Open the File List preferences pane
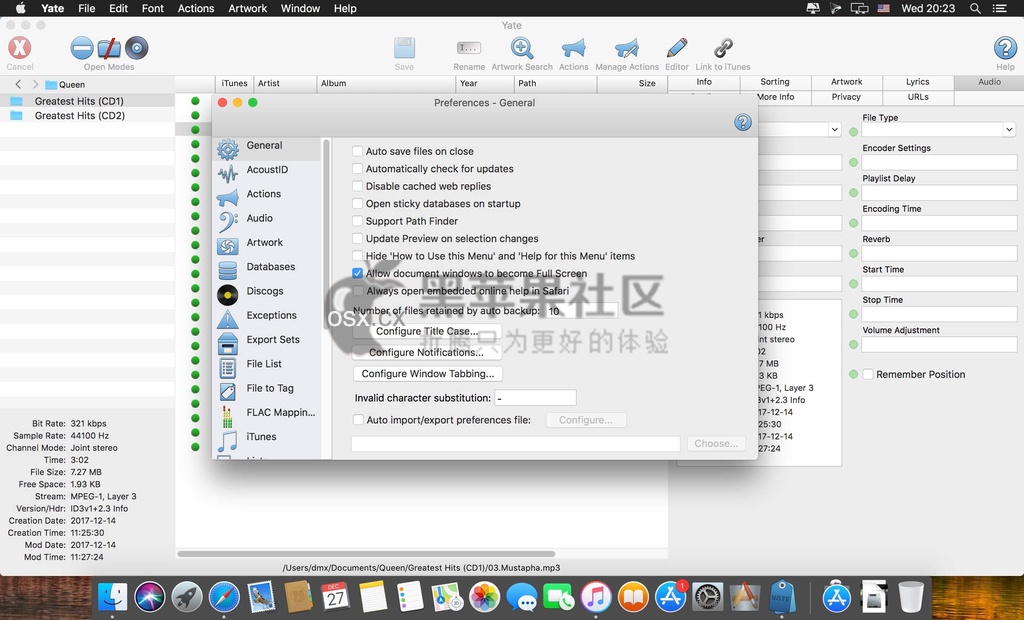The width and height of the screenshot is (1024, 620). pos(268,365)
